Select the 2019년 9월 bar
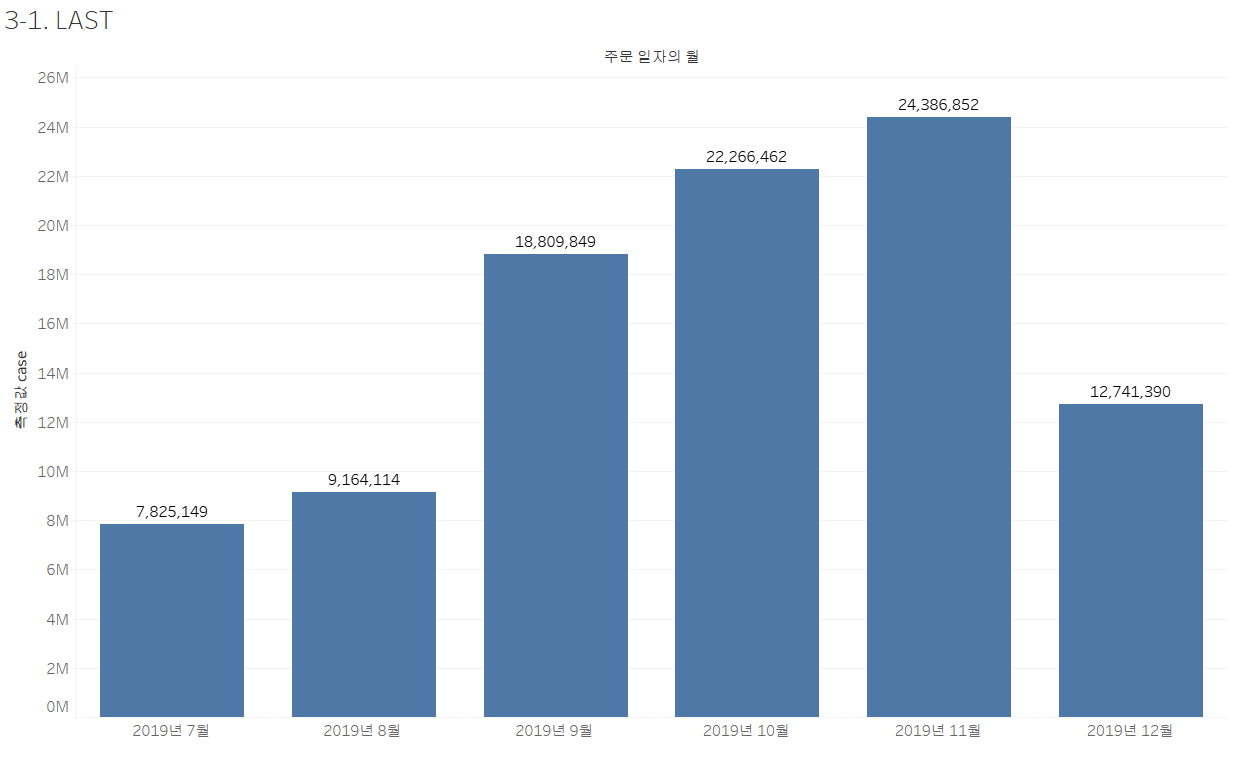Viewport: 1235px width, 757px height. pyautogui.click(x=556, y=485)
